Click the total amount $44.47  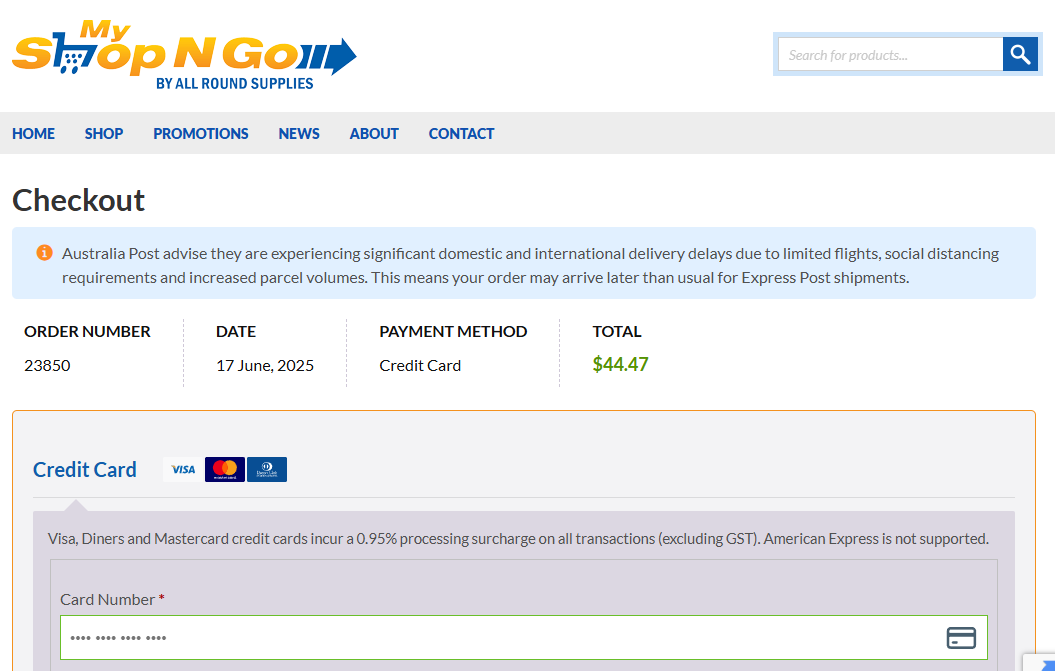coord(620,364)
